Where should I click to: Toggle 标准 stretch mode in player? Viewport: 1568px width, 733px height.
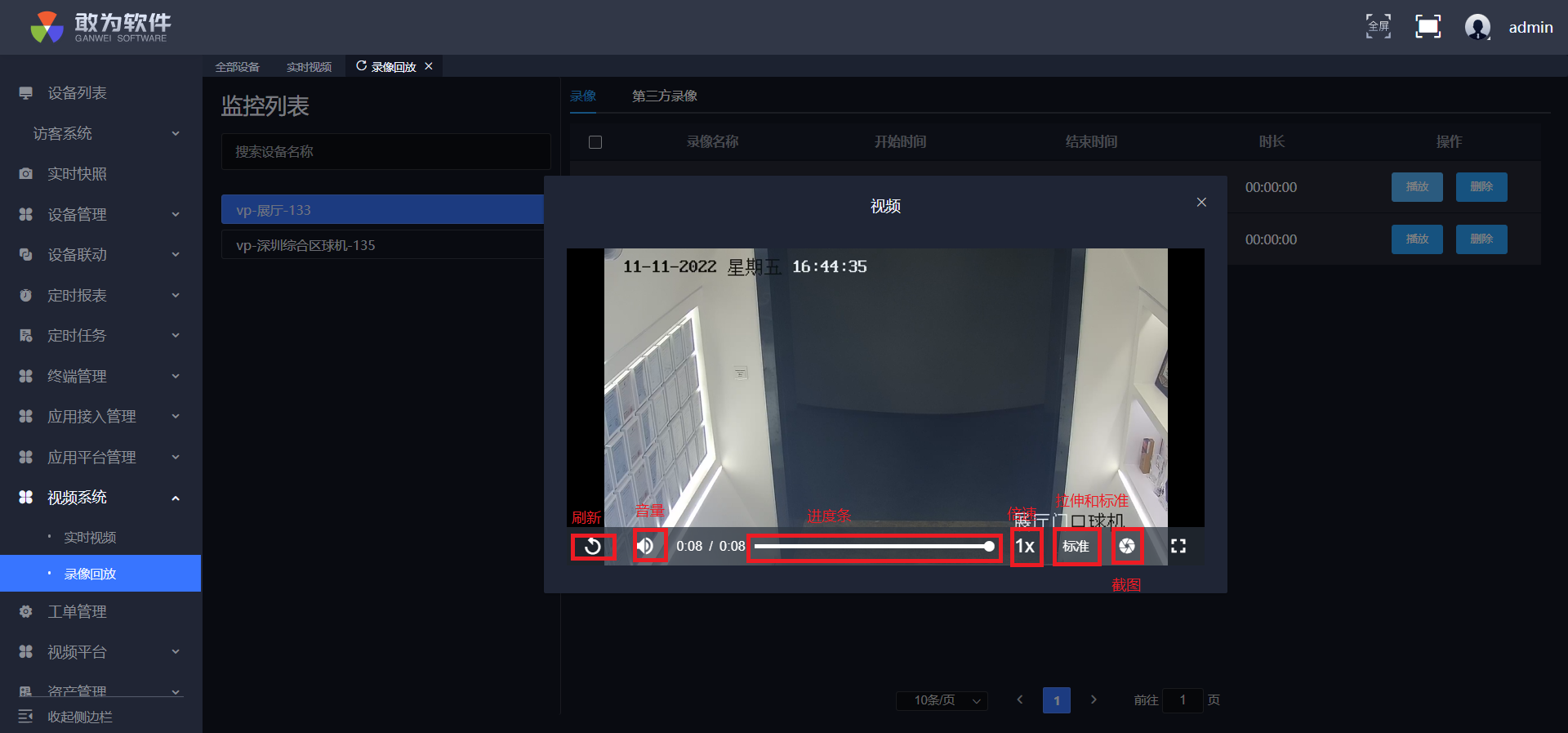click(1076, 546)
